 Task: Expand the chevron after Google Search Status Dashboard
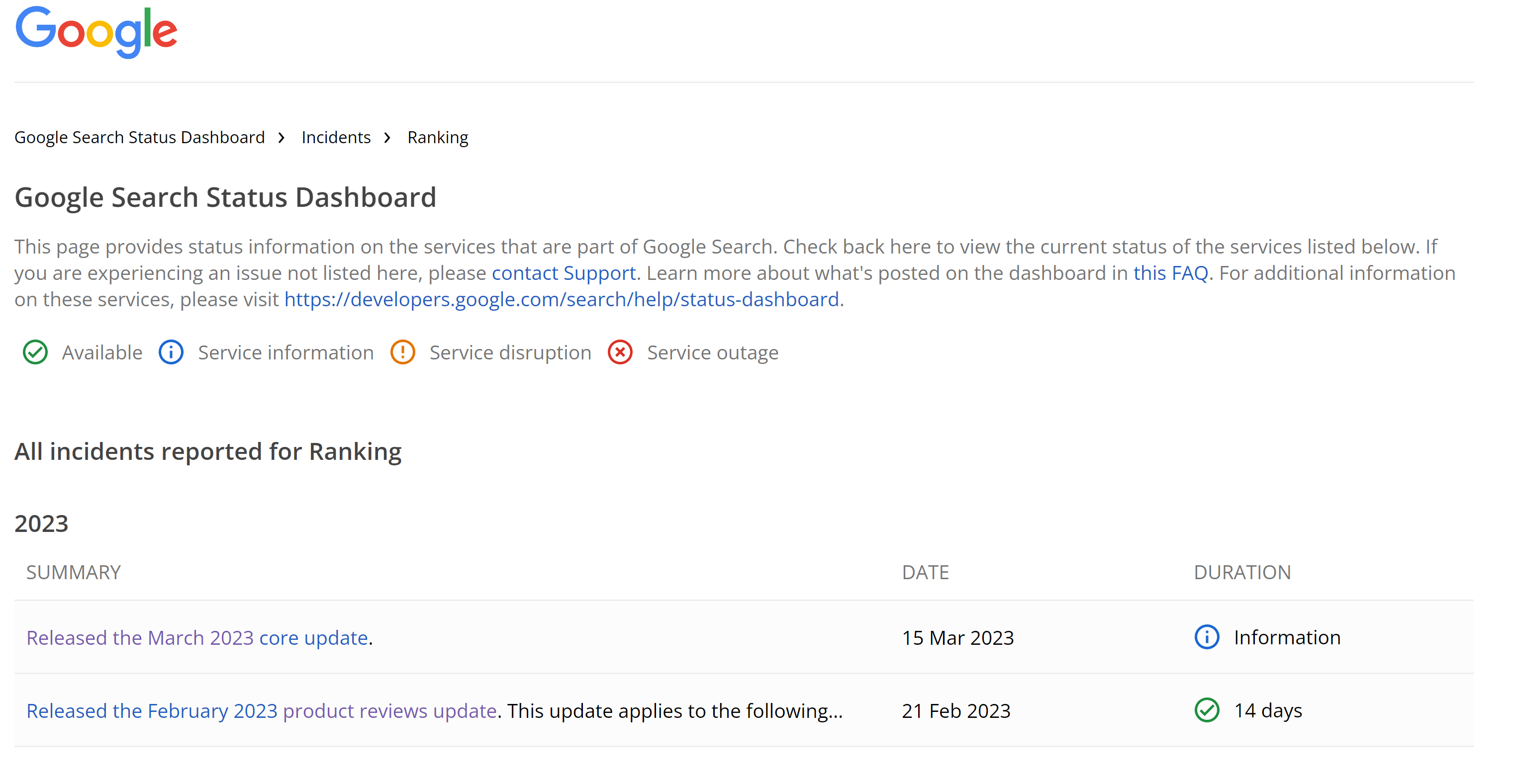pyautogui.click(x=282, y=137)
